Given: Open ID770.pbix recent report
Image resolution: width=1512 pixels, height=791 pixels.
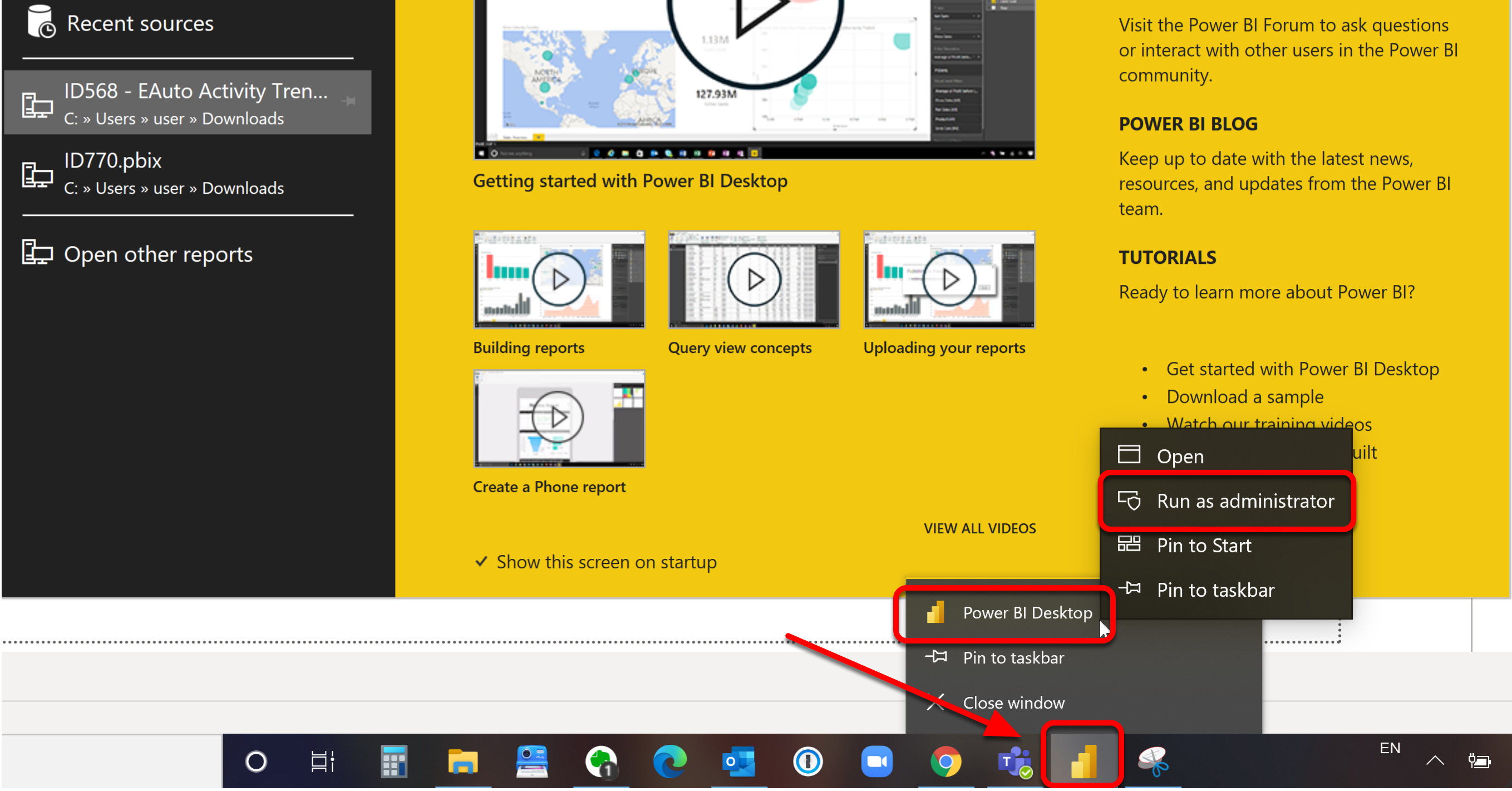Looking at the screenshot, I should click(188, 173).
